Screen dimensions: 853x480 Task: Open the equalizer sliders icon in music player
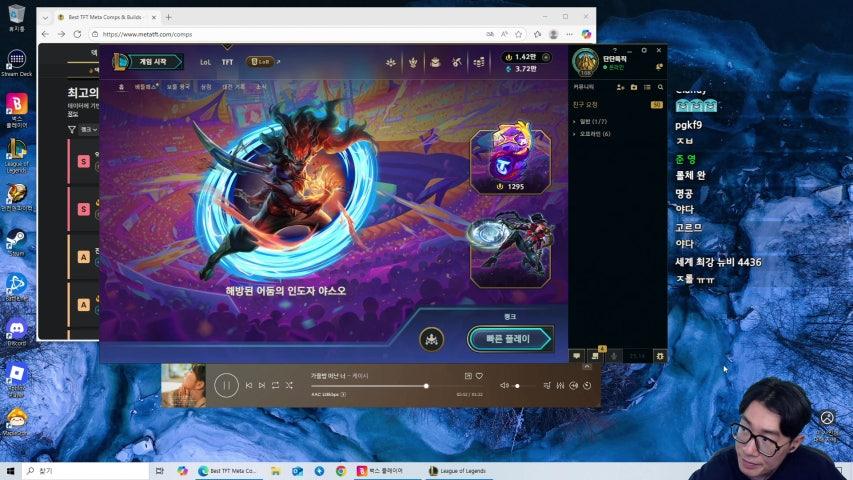(x=560, y=385)
